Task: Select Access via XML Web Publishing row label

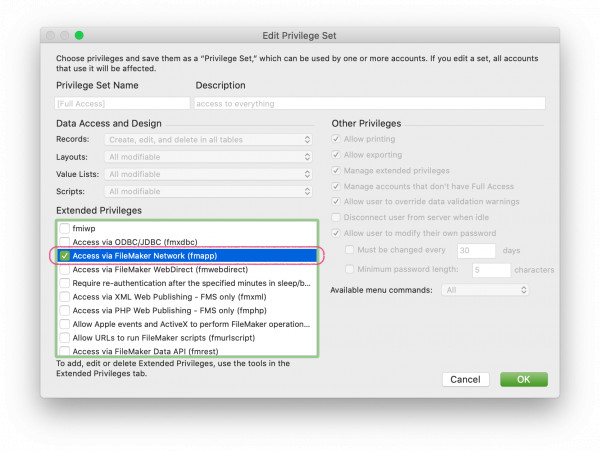Action: point(170,297)
